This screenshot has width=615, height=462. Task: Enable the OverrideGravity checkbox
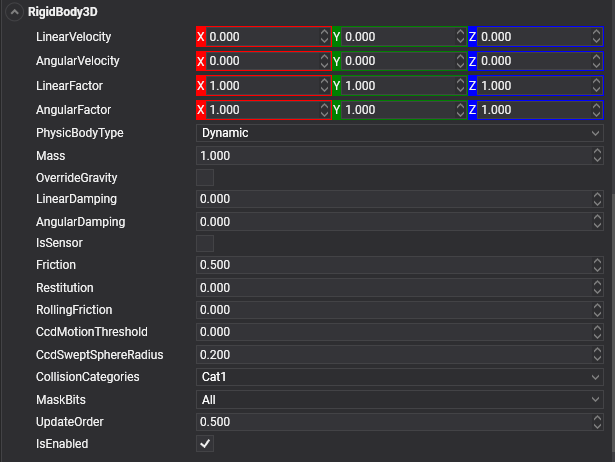205,177
